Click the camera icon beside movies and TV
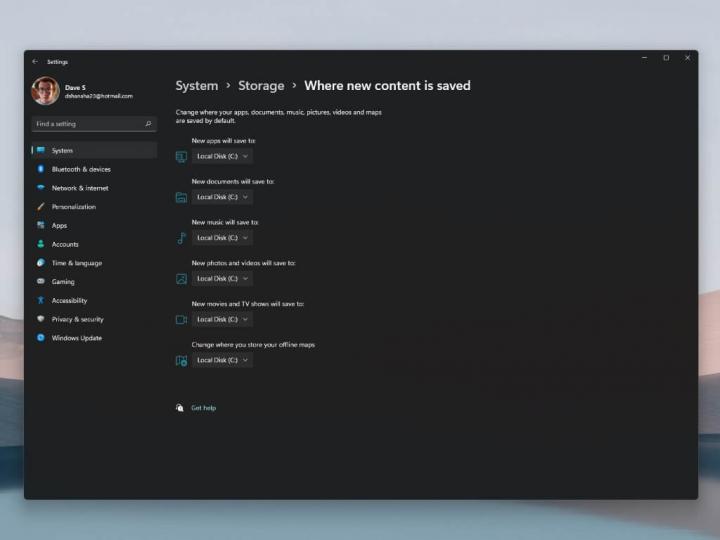This screenshot has height=540, width=720. [x=181, y=320]
